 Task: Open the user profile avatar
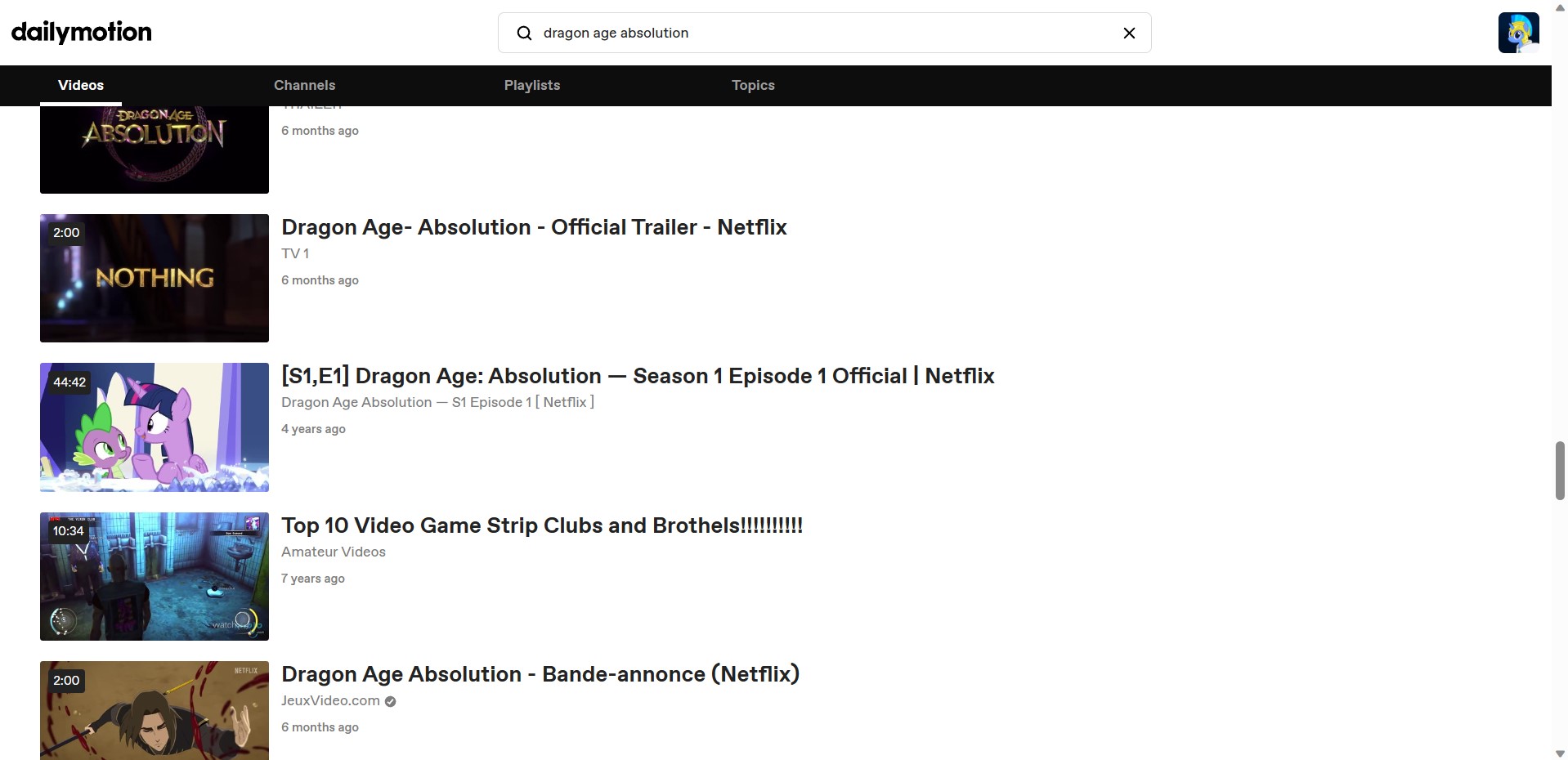[1519, 33]
